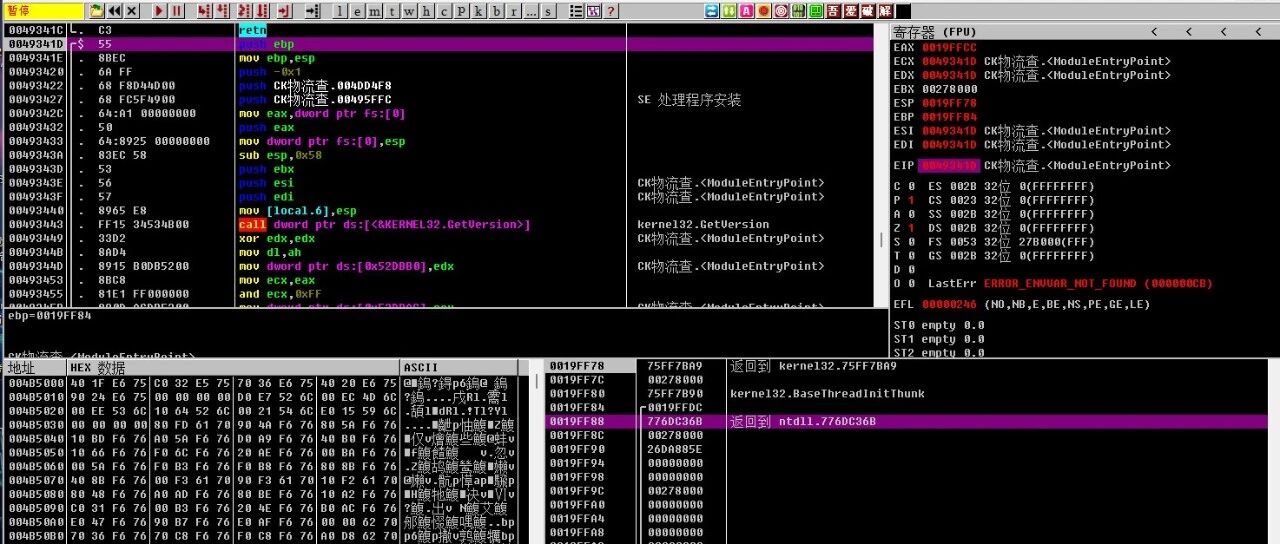This screenshot has width=1280, height=544.
Task: Pause execution with the pause icon
Action: click(x=176, y=11)
